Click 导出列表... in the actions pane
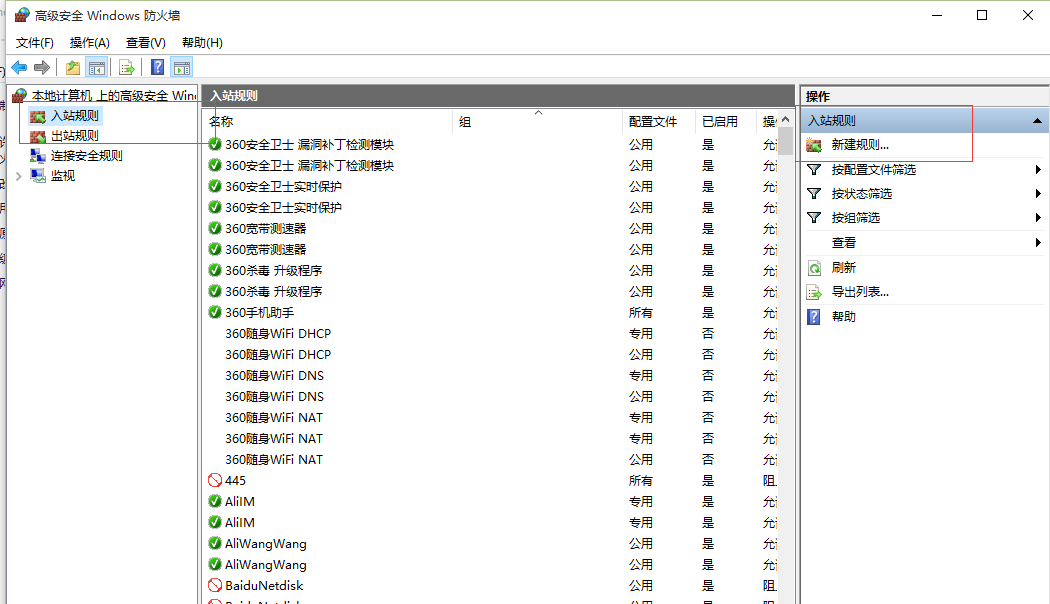 860,292
